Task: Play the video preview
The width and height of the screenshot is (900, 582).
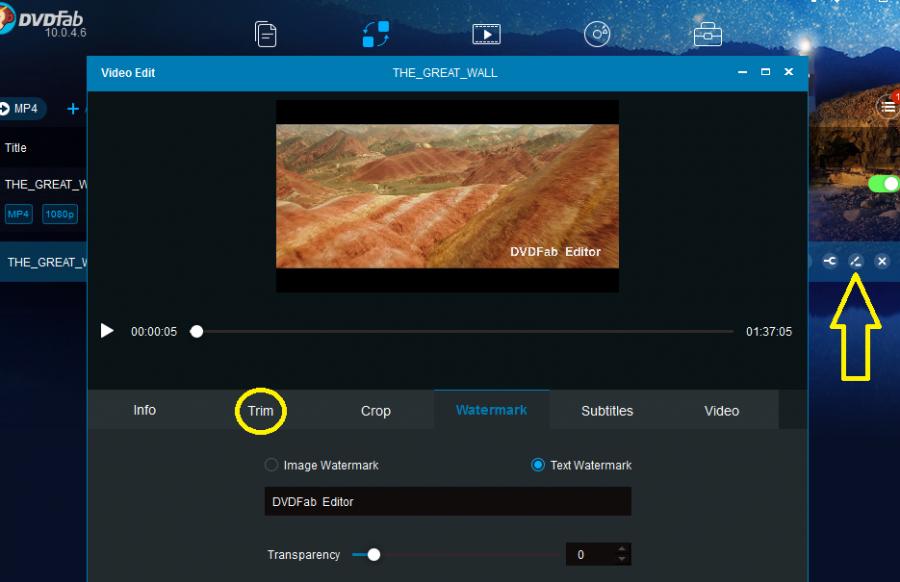Action: [107, 331]
